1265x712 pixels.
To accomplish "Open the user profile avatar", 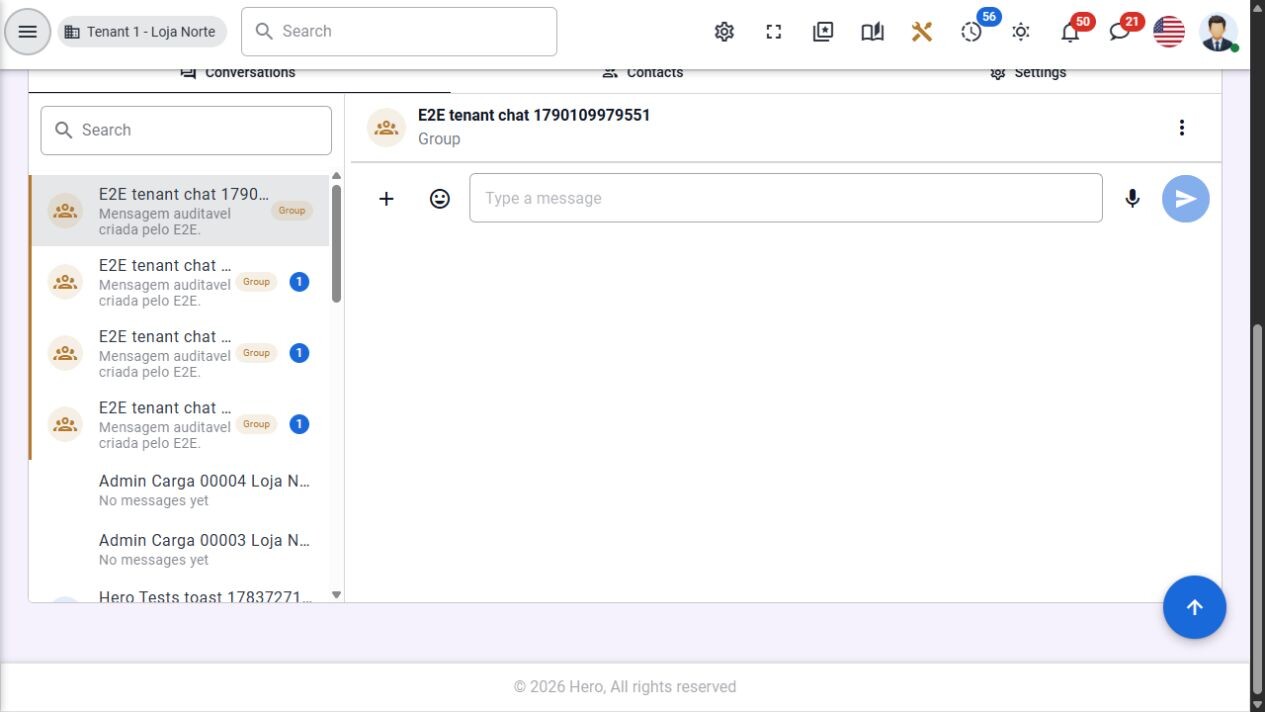I will 1218,32.
